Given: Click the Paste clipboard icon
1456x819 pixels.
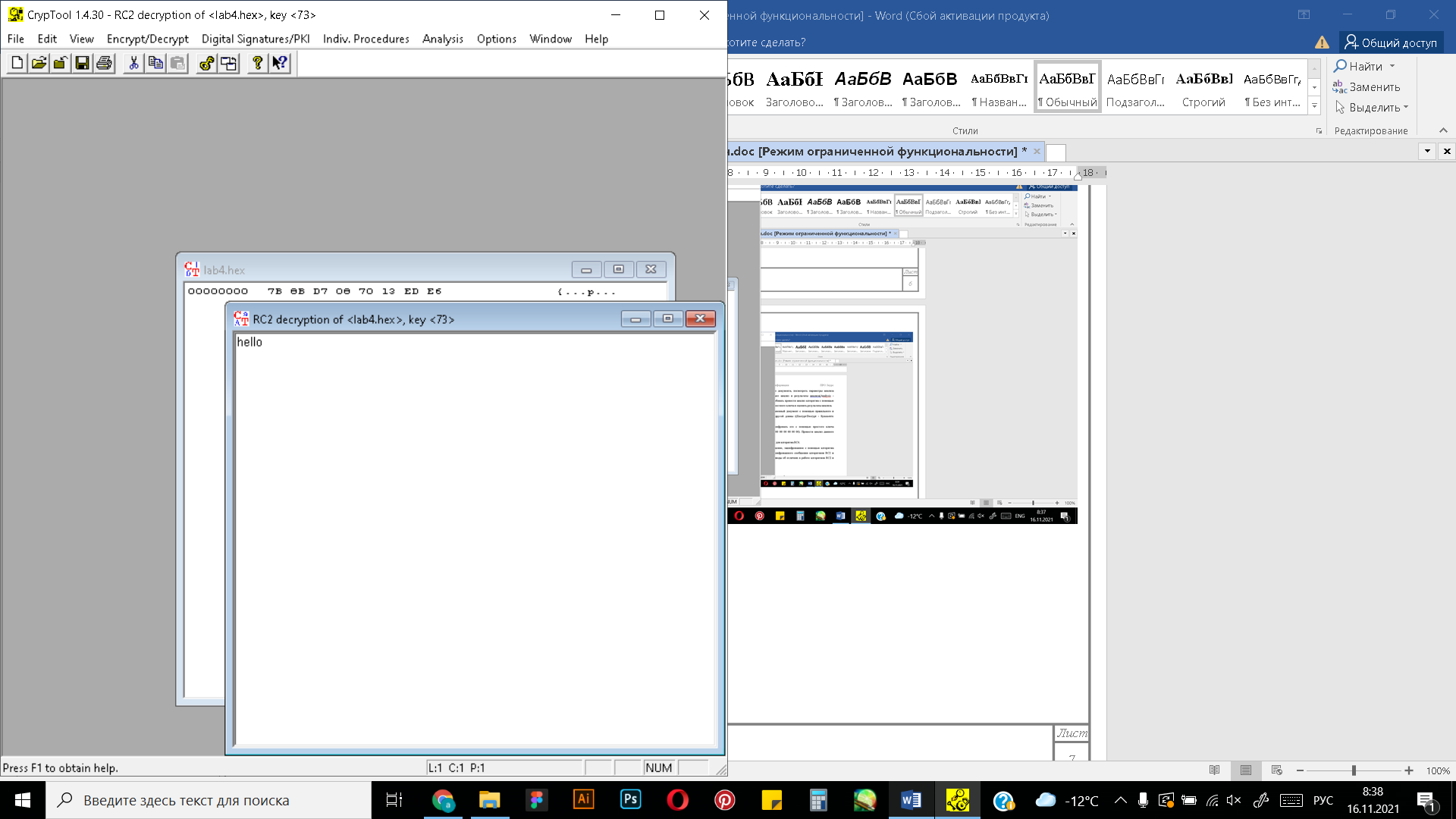Looking at the screenshot, I should (x=177, y=63).
